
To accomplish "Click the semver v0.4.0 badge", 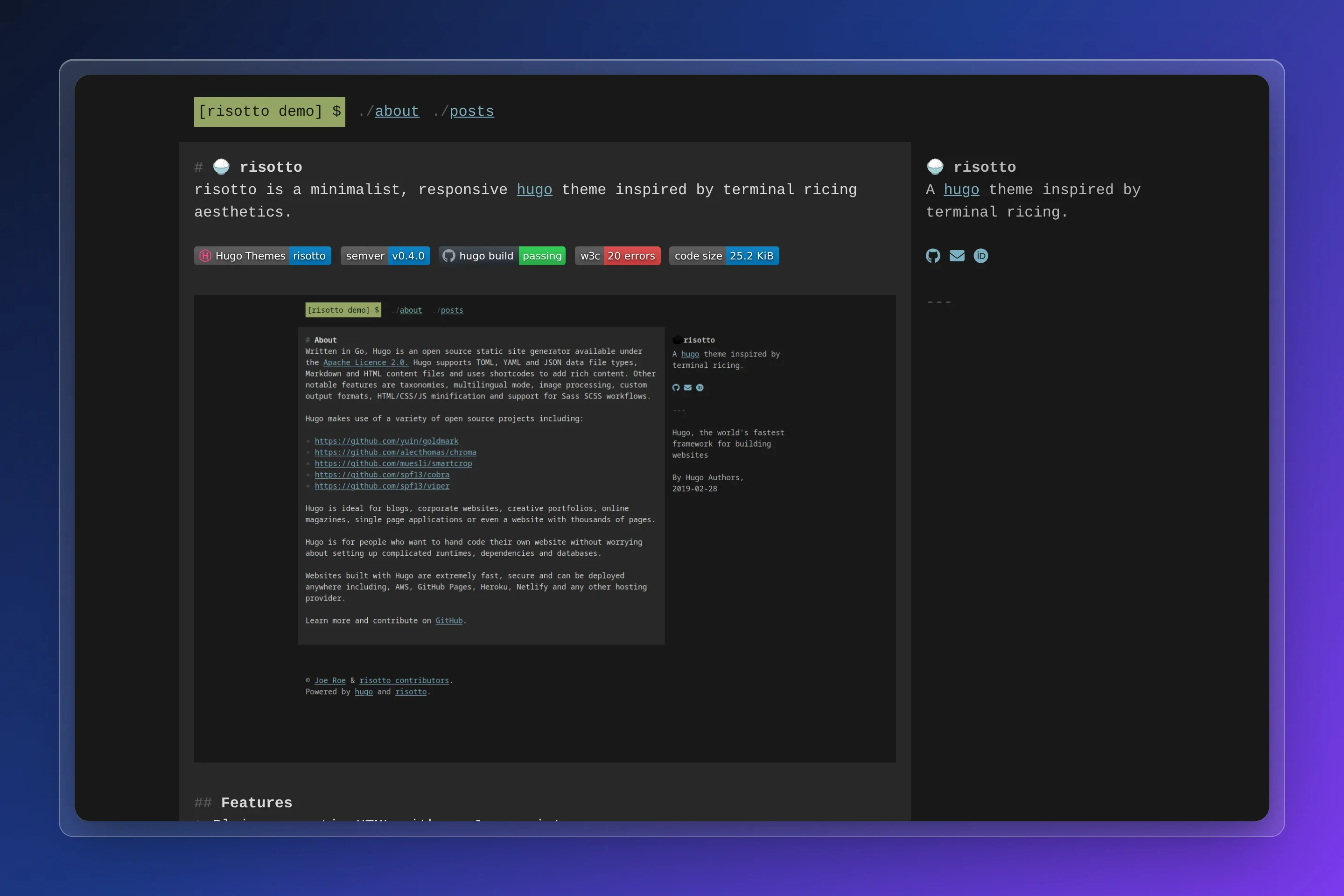I will point(385,255).
